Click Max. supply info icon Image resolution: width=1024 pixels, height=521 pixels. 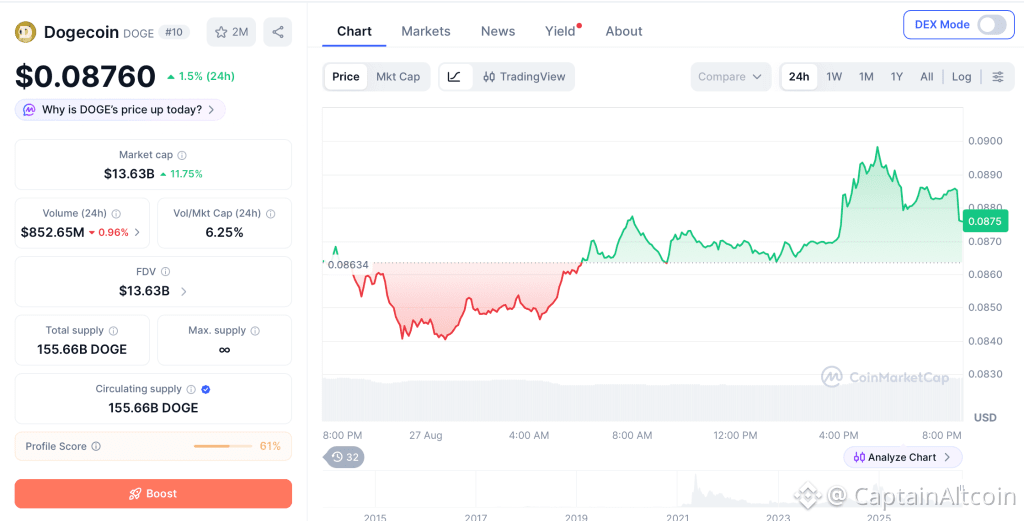tap(255, 331)
